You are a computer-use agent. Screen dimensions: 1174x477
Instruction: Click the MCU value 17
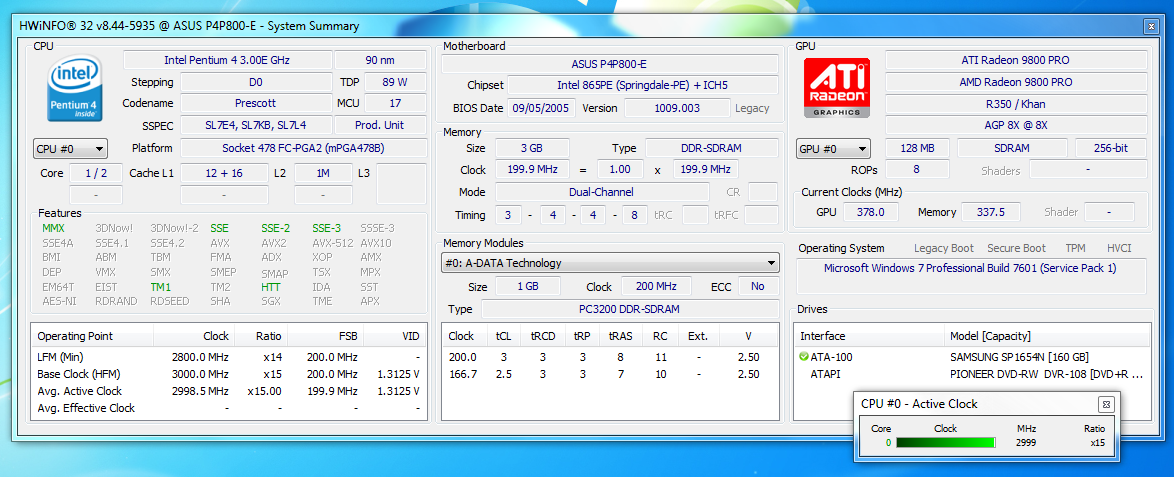pos(395,103)
